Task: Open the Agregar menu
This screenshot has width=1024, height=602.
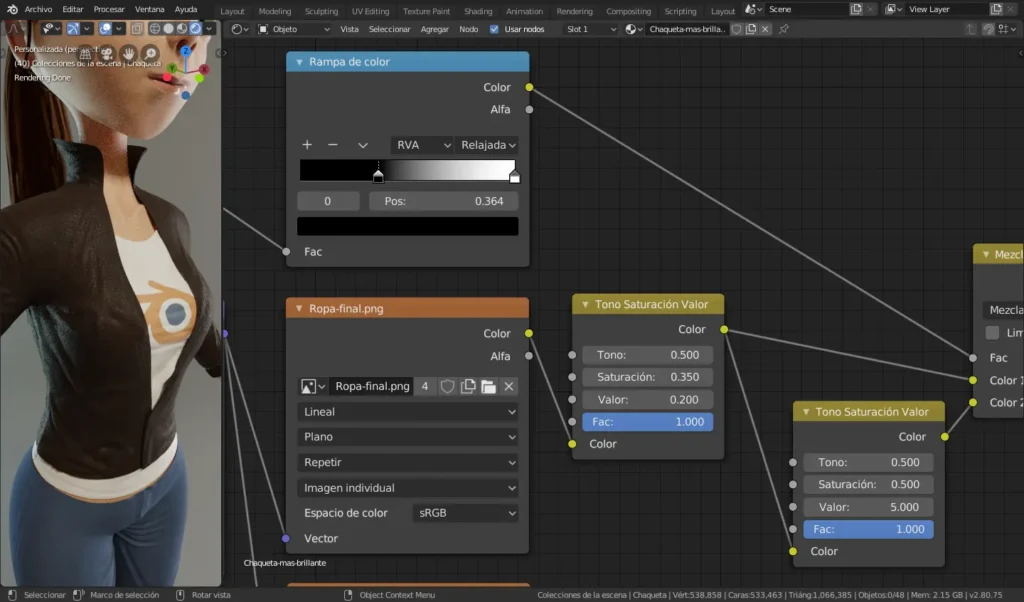Action: [434, 29]
